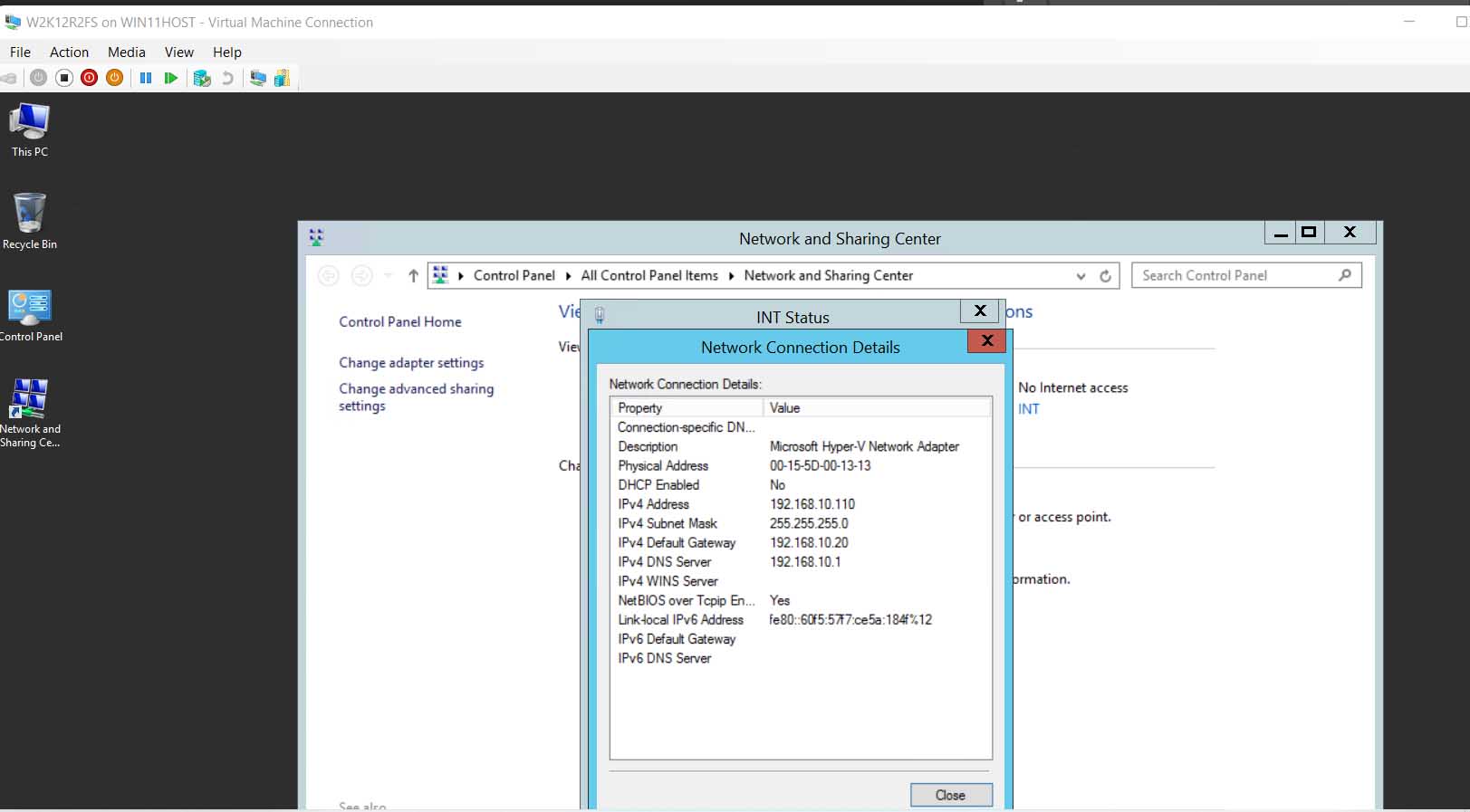Image resolution: width=1470 pixels, height=812 pixels.
Task: Open the Help menu
Action: (x=227, y=53)
